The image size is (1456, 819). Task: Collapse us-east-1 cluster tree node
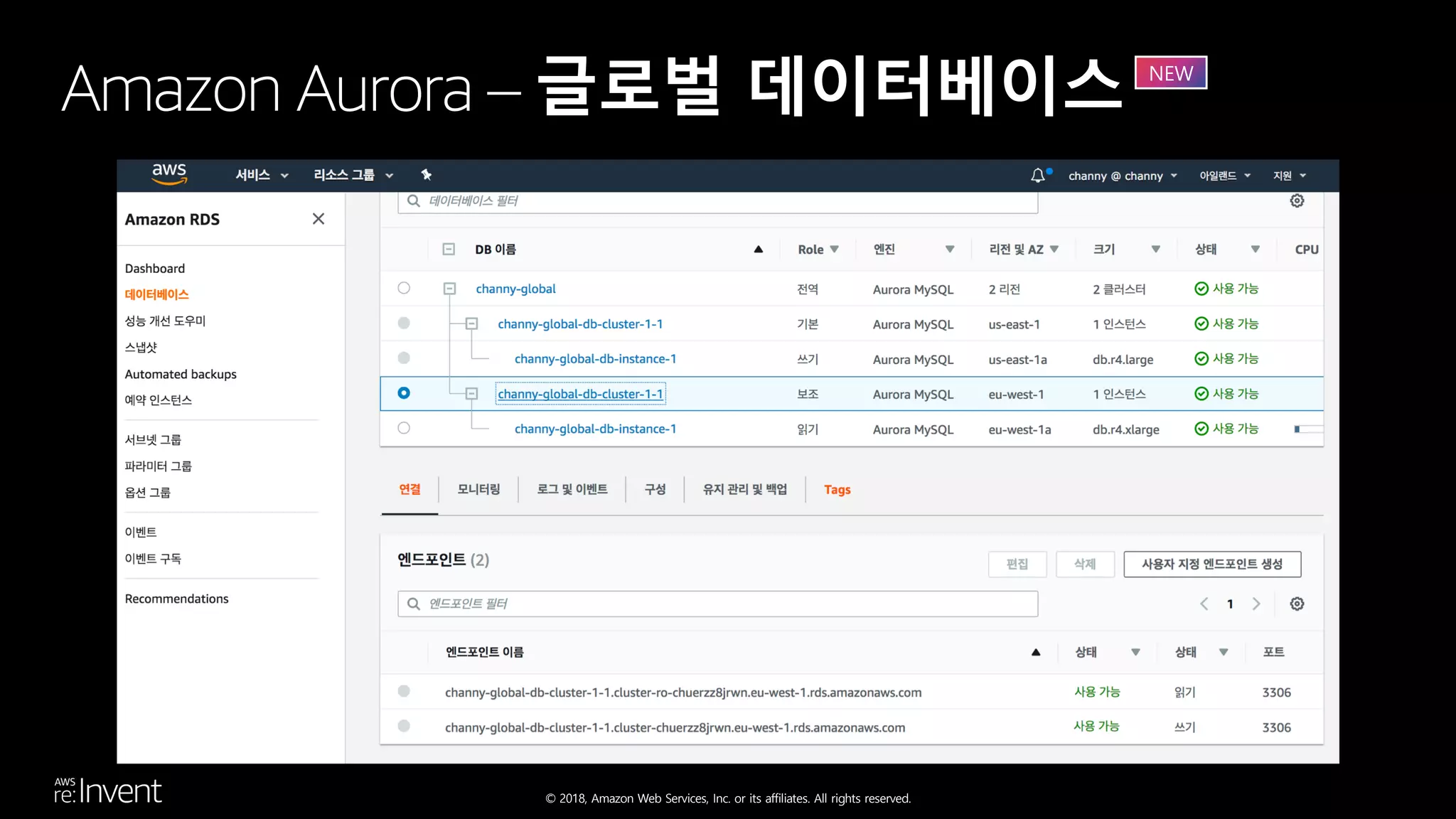point(471,323)
